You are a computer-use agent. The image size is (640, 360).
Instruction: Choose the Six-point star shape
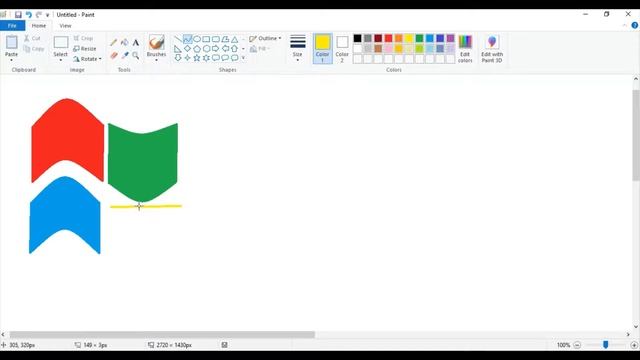point(206,58)
